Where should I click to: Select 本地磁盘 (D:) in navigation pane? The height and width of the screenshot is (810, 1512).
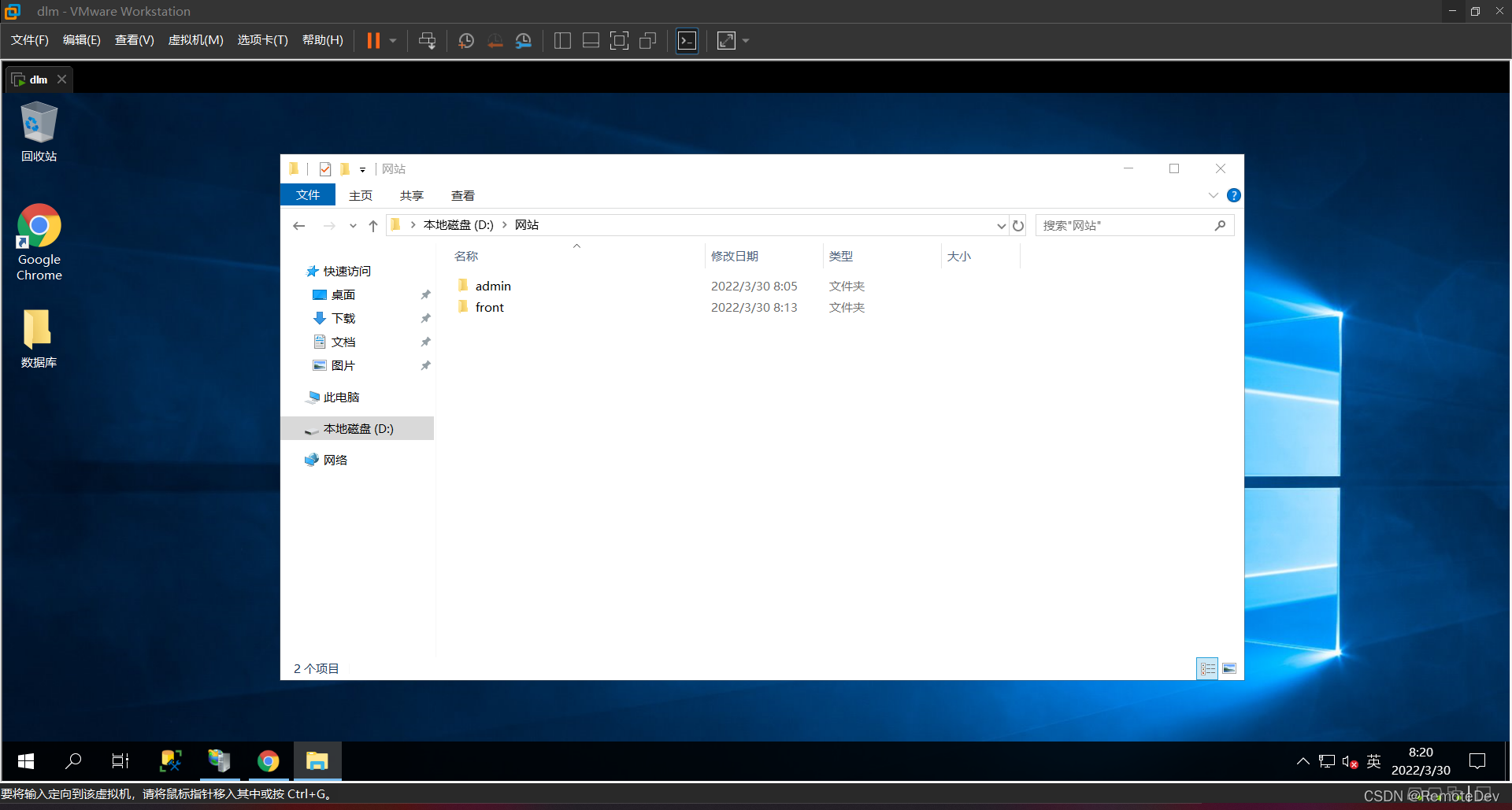(357, 428)
